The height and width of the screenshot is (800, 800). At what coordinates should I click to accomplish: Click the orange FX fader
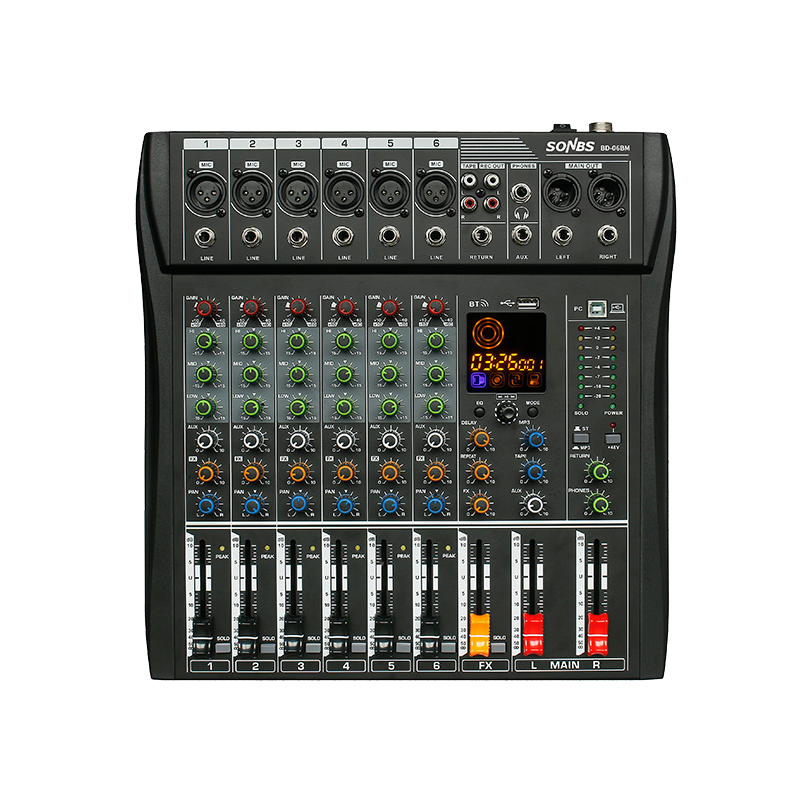[x=481, y=630]
